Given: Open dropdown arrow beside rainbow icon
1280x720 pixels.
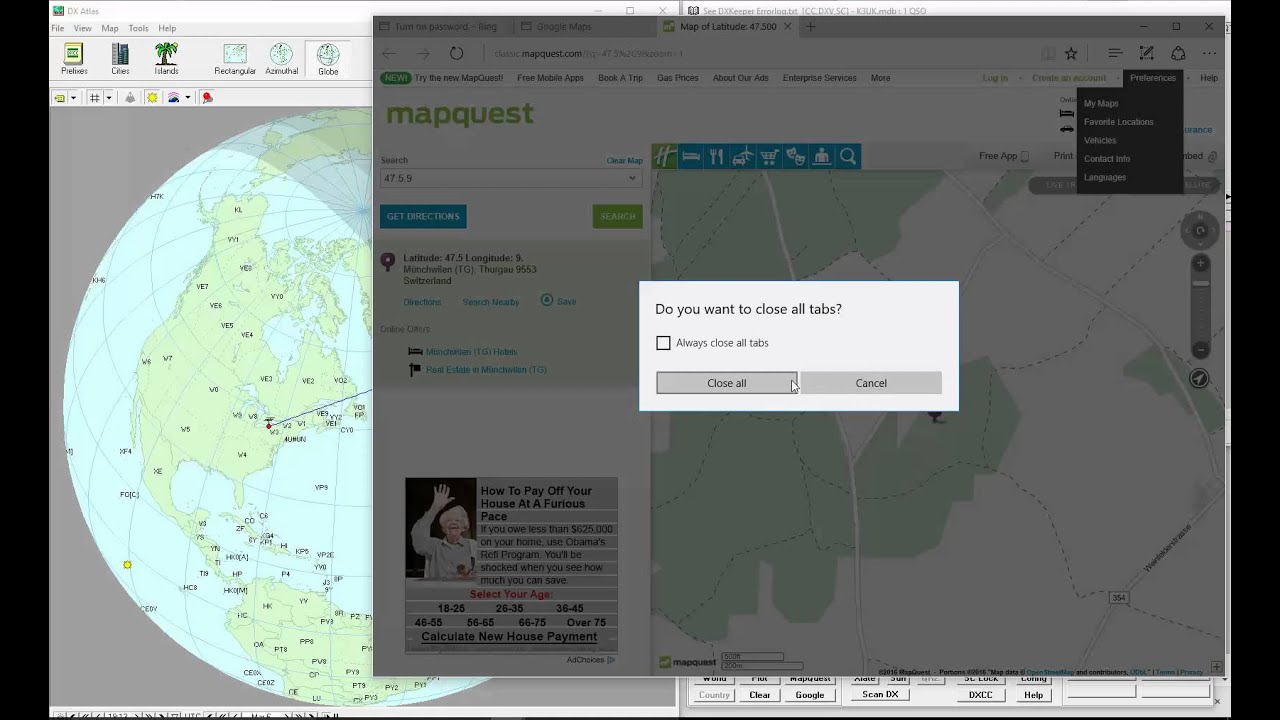Looking at the screenshot, I should [x=187, y=98].
